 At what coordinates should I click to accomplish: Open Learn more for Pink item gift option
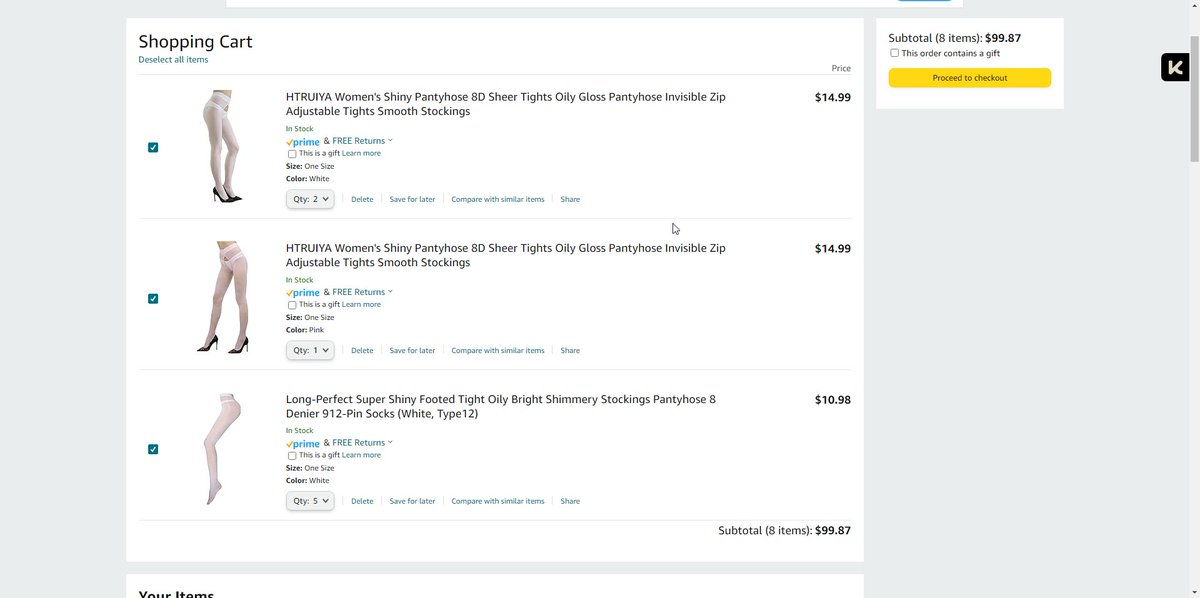point(361,304)
